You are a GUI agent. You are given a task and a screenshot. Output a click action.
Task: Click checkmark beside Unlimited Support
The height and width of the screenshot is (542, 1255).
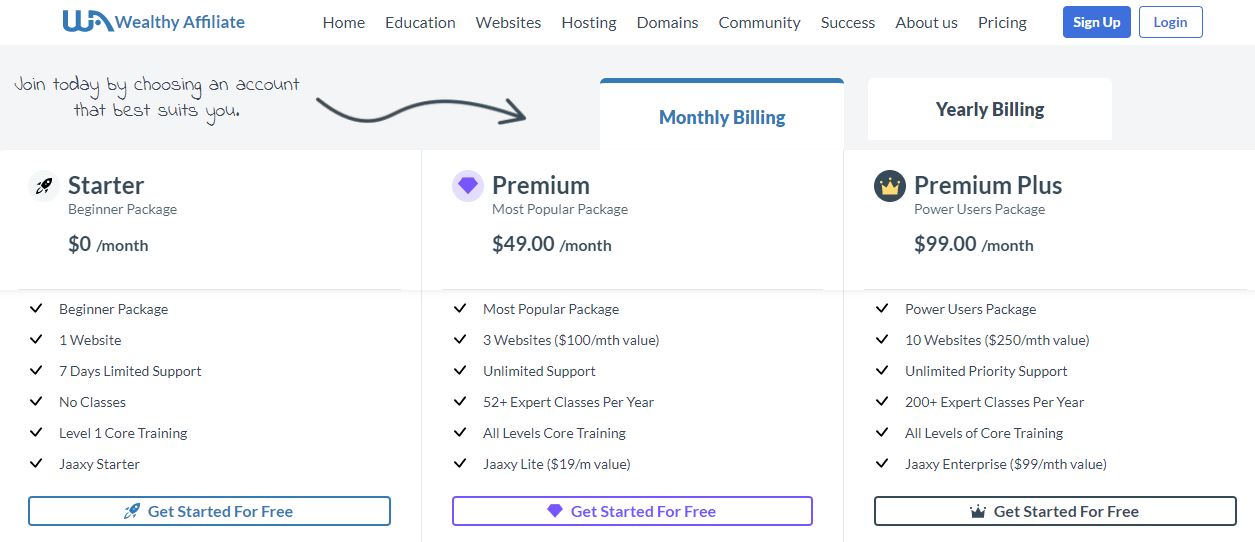[460, 370]
